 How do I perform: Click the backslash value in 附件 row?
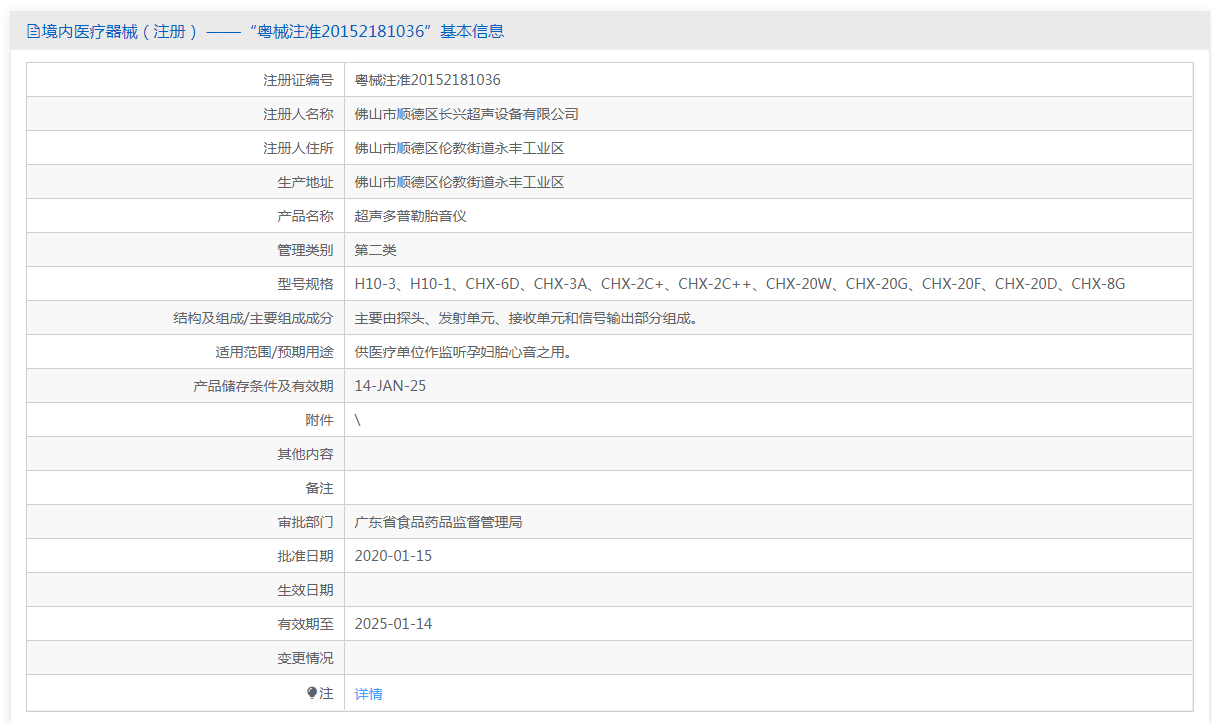coord(358,420)
